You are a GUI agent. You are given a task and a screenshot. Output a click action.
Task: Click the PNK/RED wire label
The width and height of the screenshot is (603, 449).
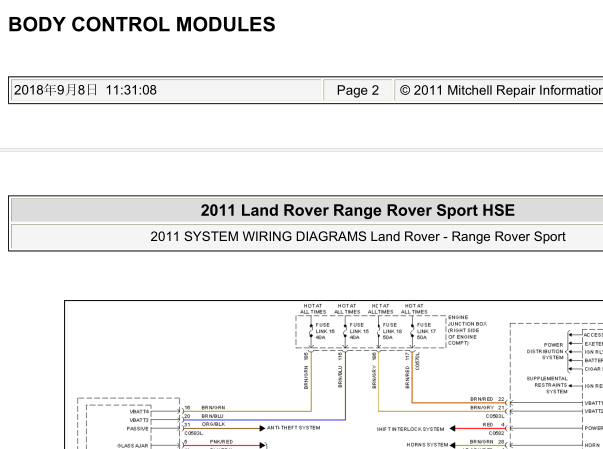[x=221, y=442]
